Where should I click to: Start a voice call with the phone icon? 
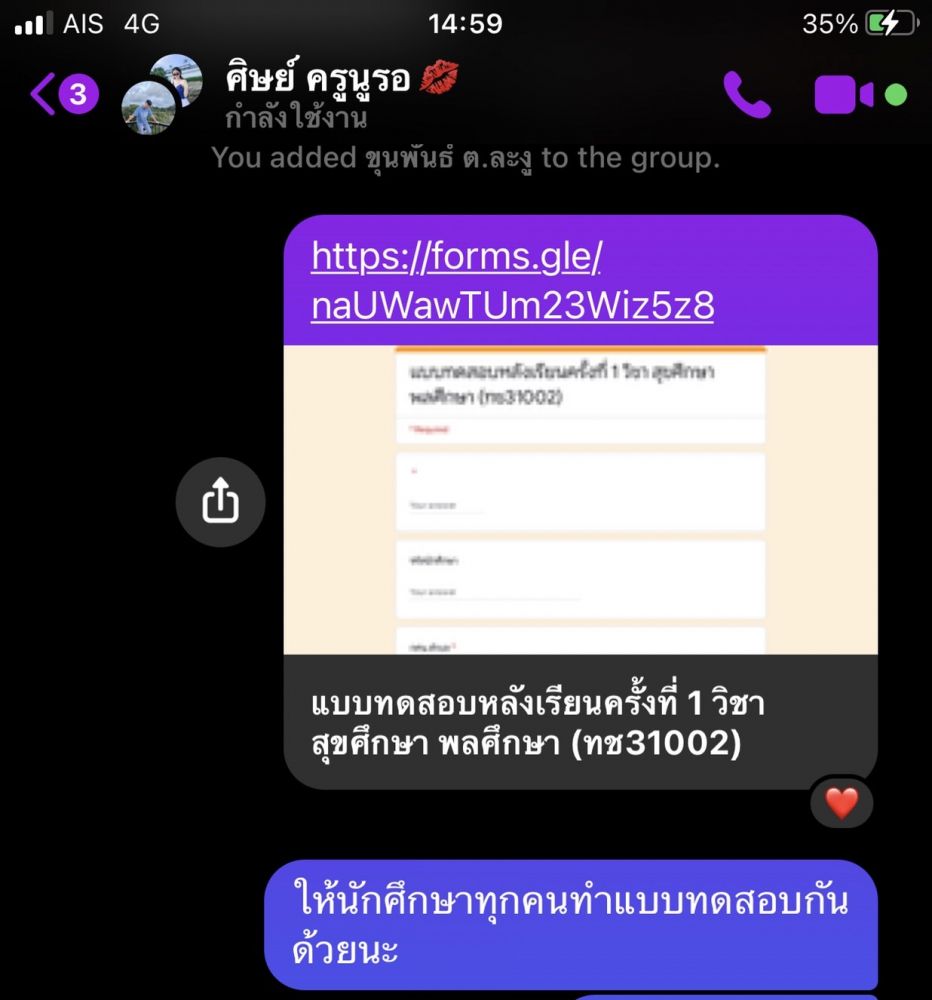tap(747, 94)
